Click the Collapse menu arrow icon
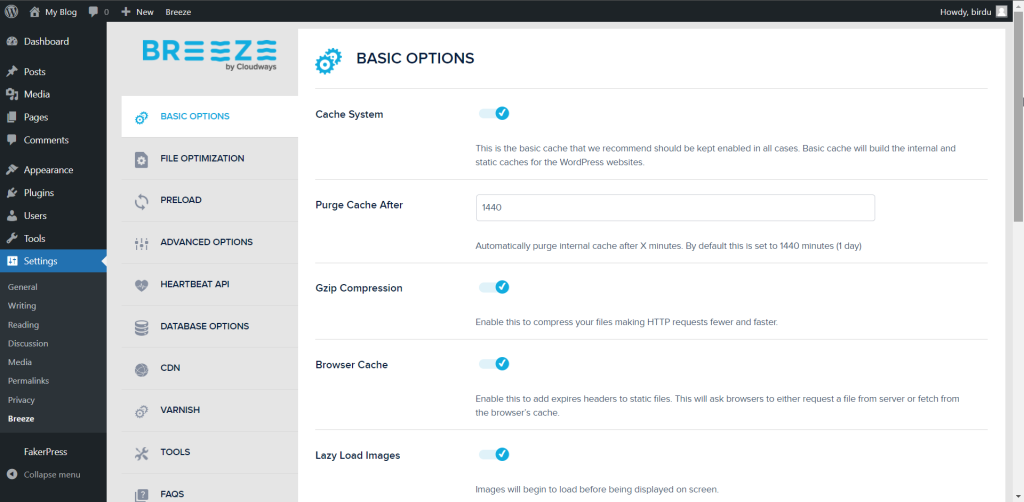 coord(12,475)
